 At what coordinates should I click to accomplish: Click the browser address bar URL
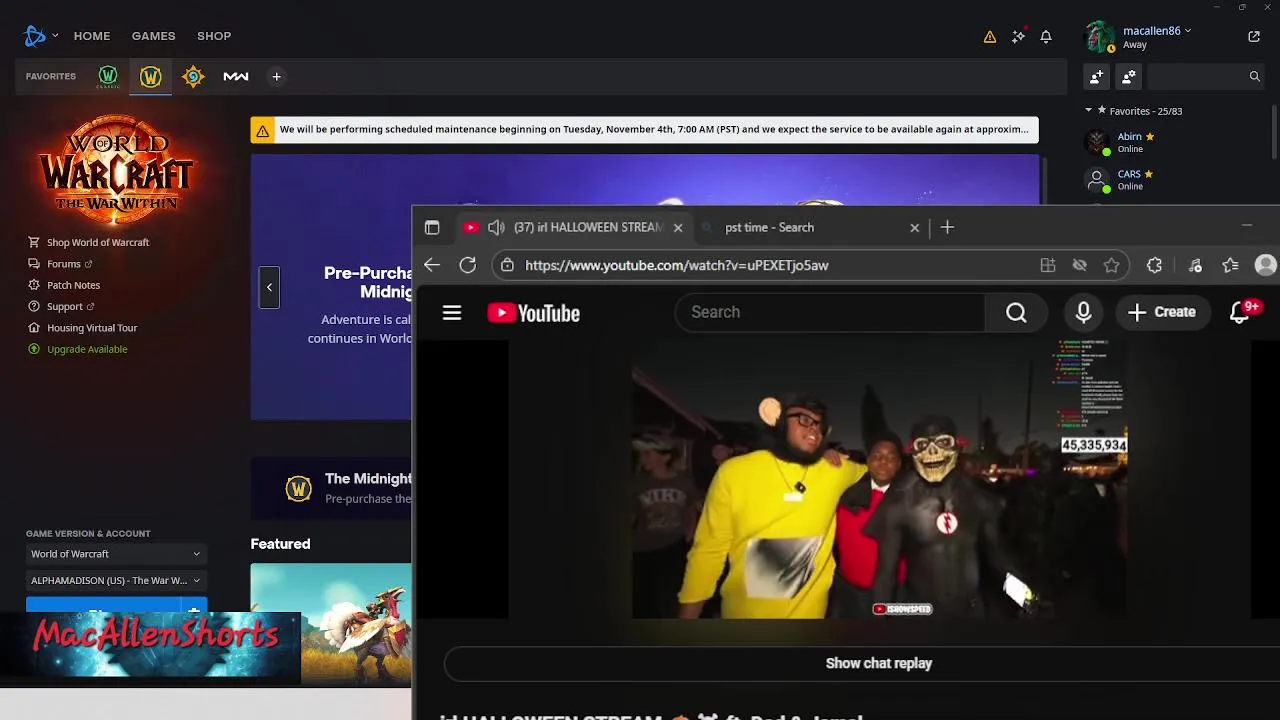[x=677, y=265]
